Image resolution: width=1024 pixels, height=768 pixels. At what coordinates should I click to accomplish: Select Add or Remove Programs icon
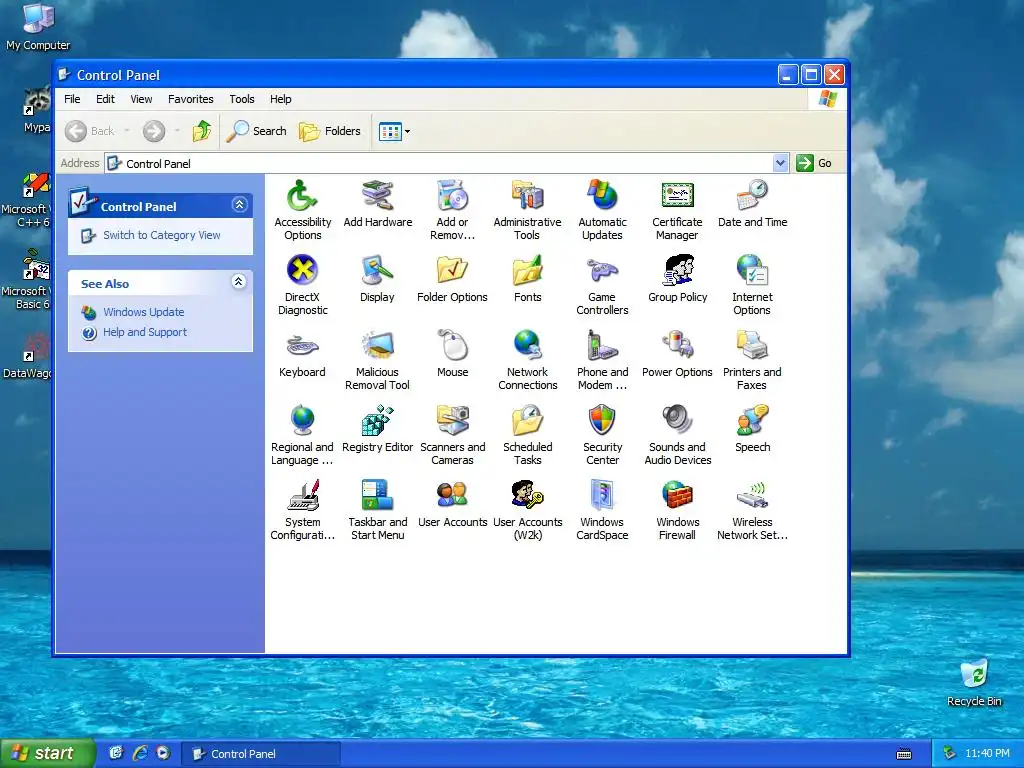click(x=453, y=195)
